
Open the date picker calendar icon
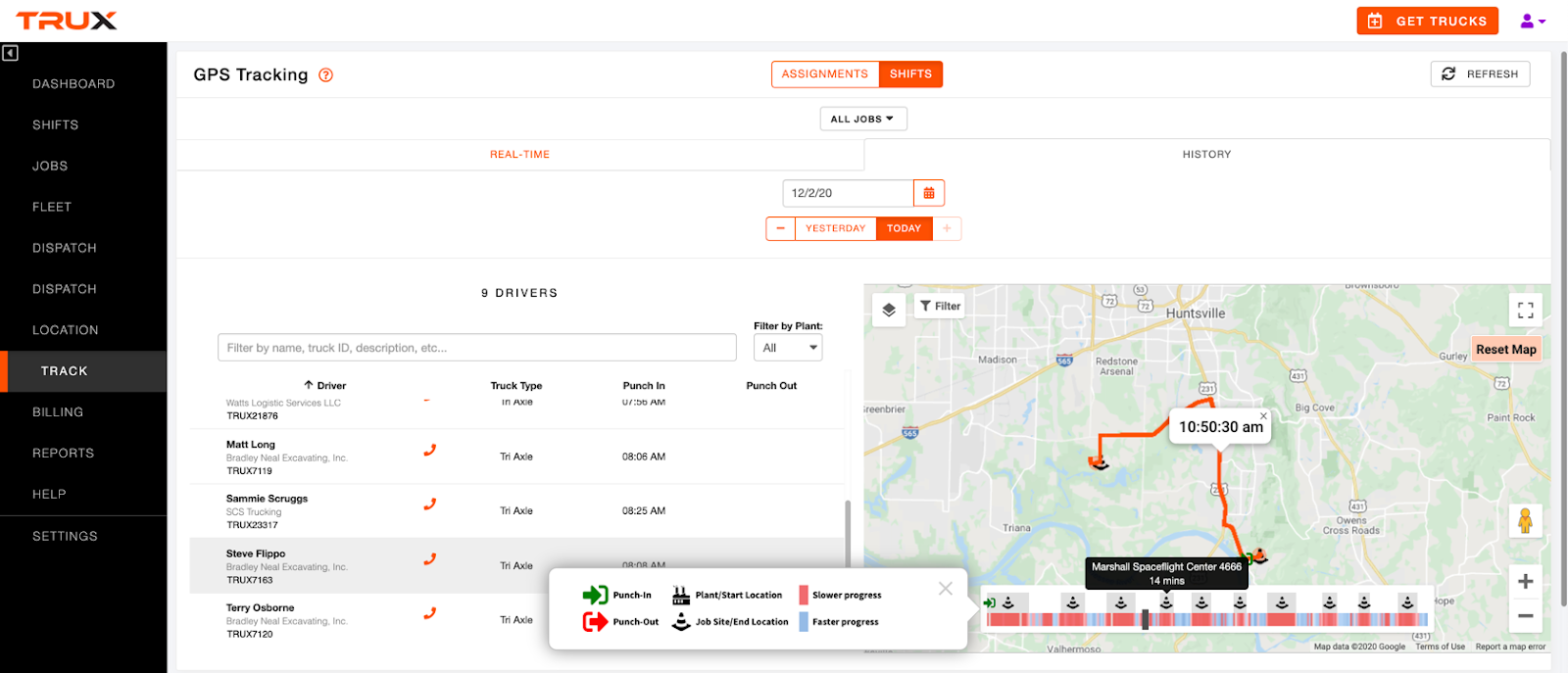pyautogui.click(x=929, y=193)
